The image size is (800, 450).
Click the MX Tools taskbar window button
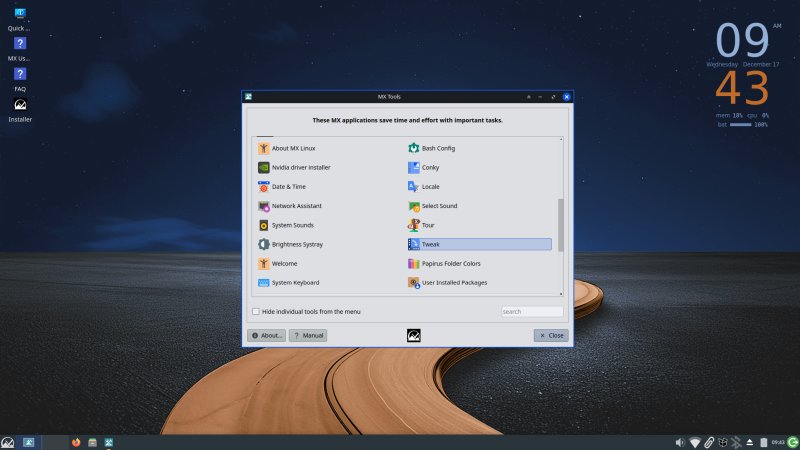[29, 442]
